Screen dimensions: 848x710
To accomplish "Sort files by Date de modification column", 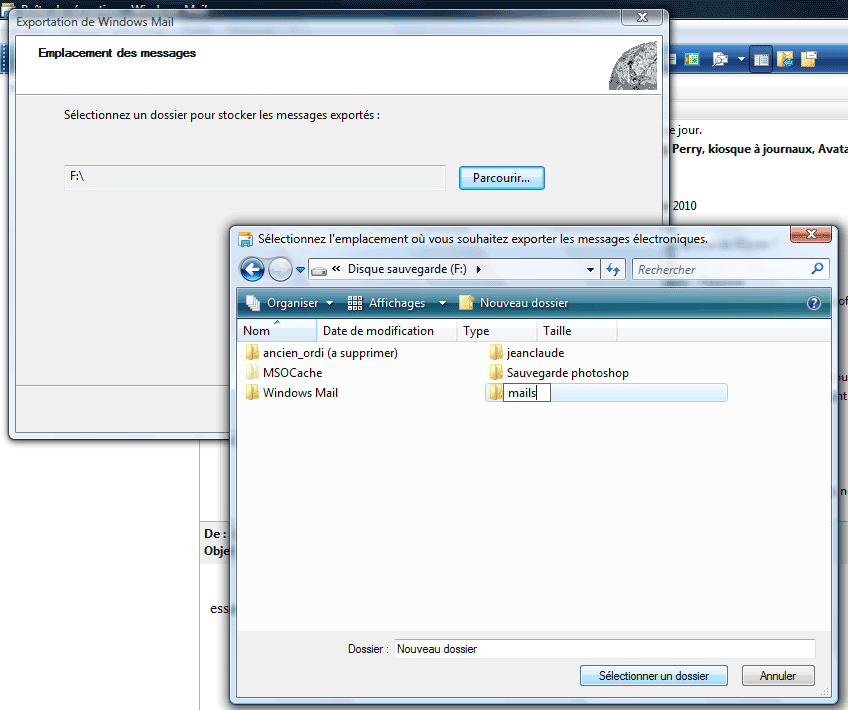I will point(378,331).
